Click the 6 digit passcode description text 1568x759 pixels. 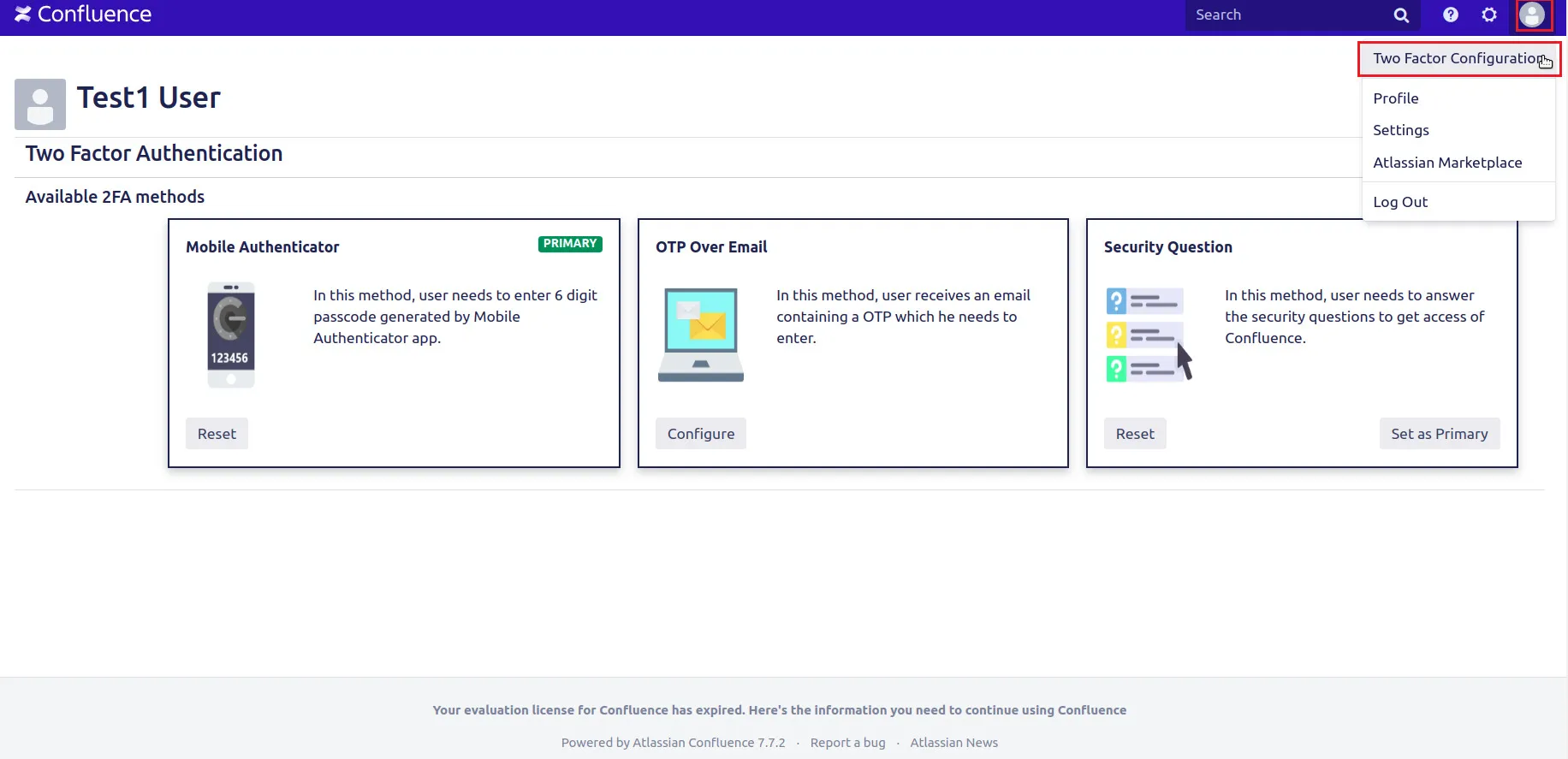pyautogui.click(x=455, y=317)
